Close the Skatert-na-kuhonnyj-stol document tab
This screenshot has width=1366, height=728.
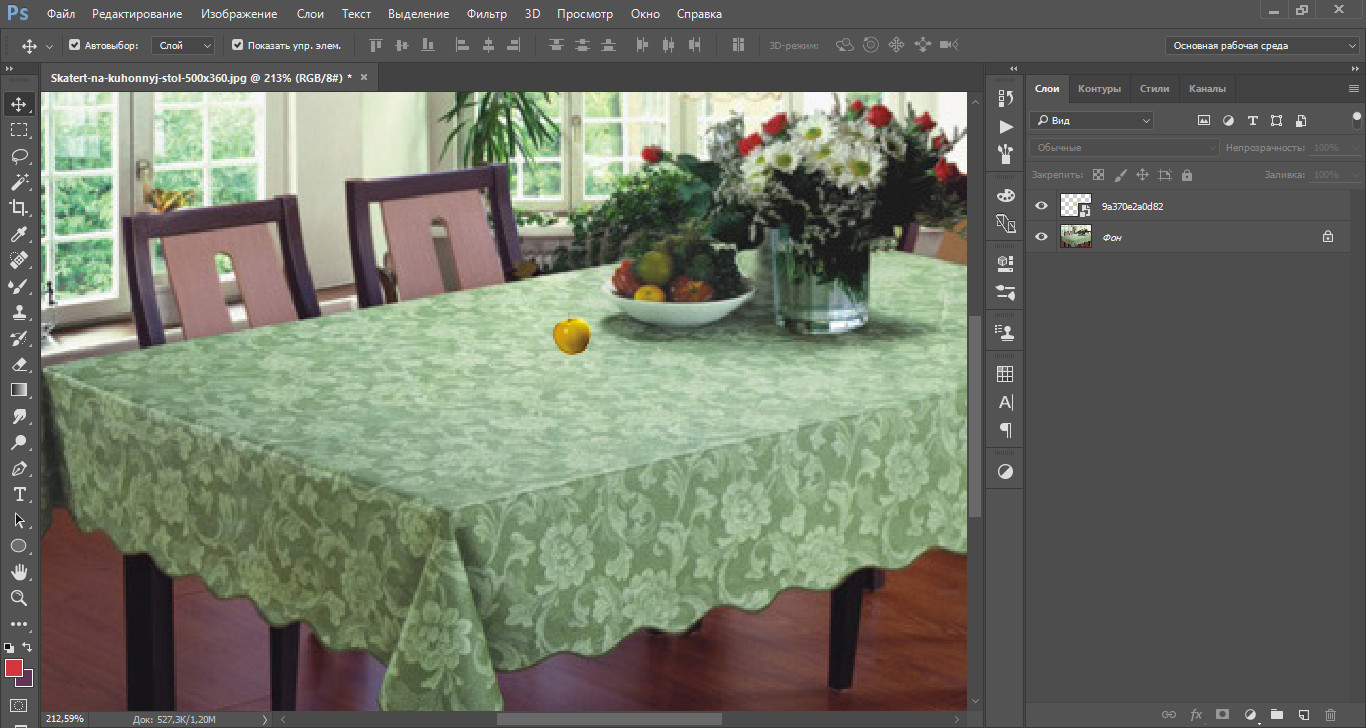[x=364, y=77]
